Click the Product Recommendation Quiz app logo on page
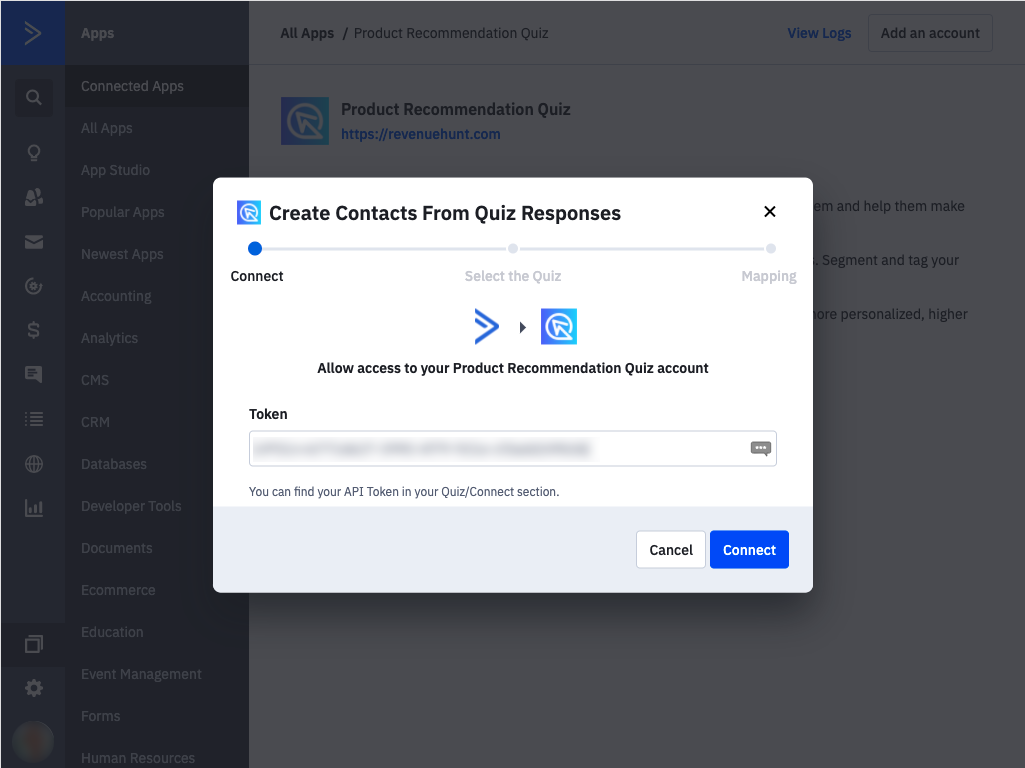The width and height of the screenshot is (1025, 768). pos(305,121)
